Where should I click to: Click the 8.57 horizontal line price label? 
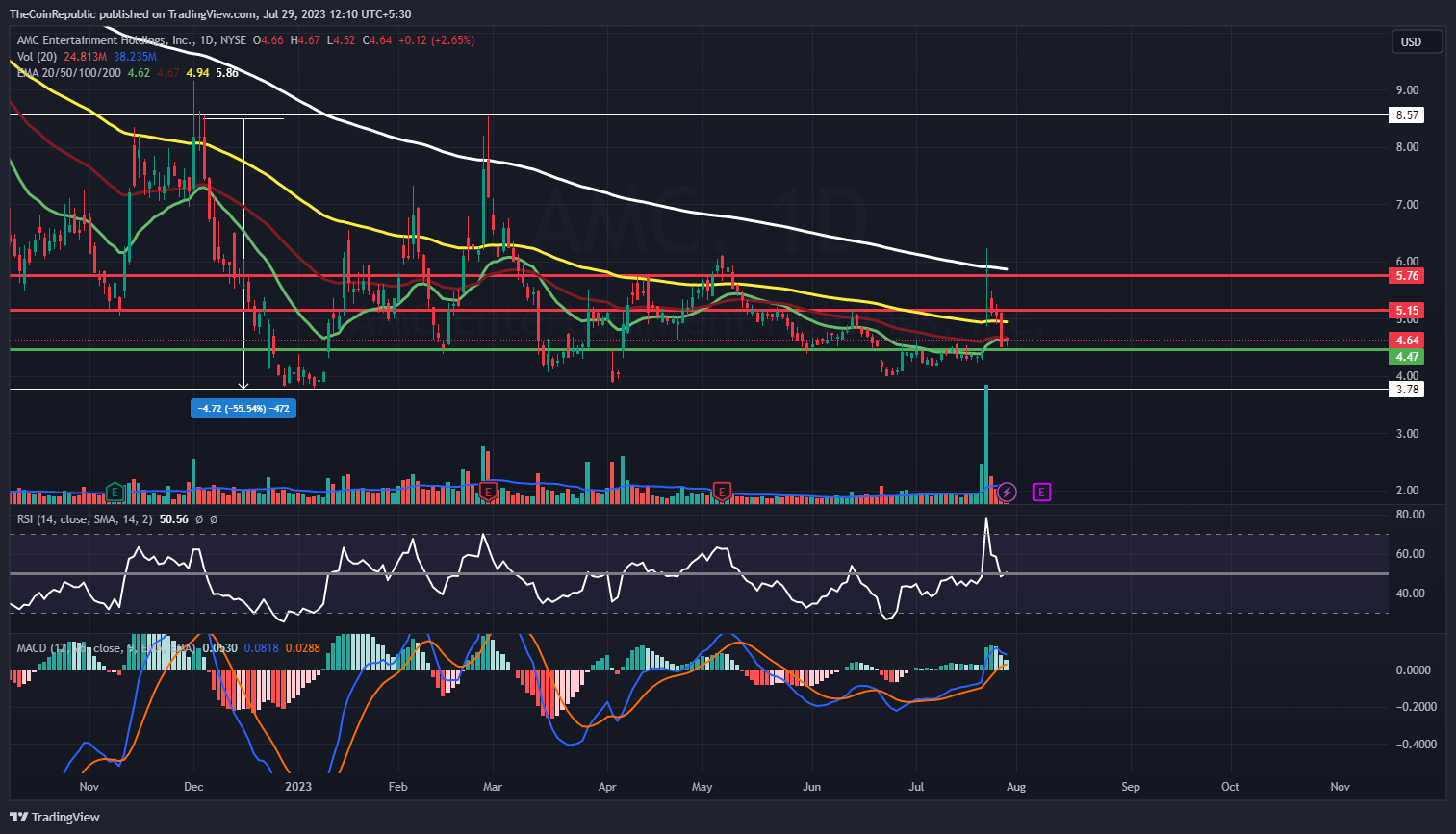(x=1407, y=114)
